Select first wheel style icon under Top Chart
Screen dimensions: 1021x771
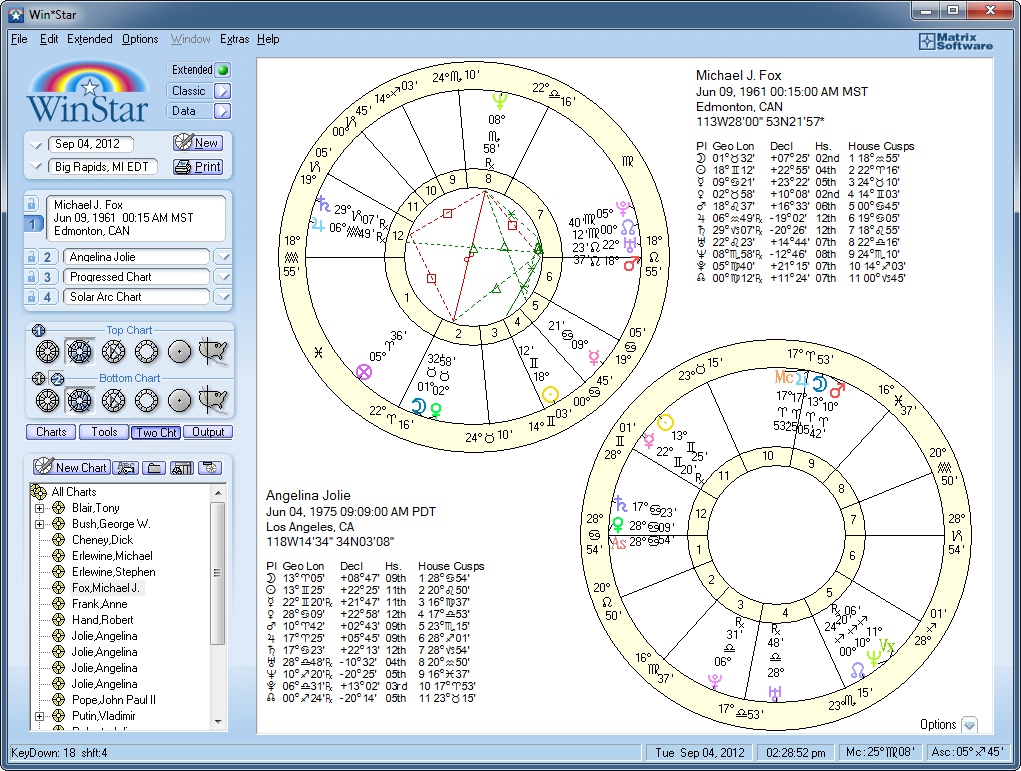47,352
